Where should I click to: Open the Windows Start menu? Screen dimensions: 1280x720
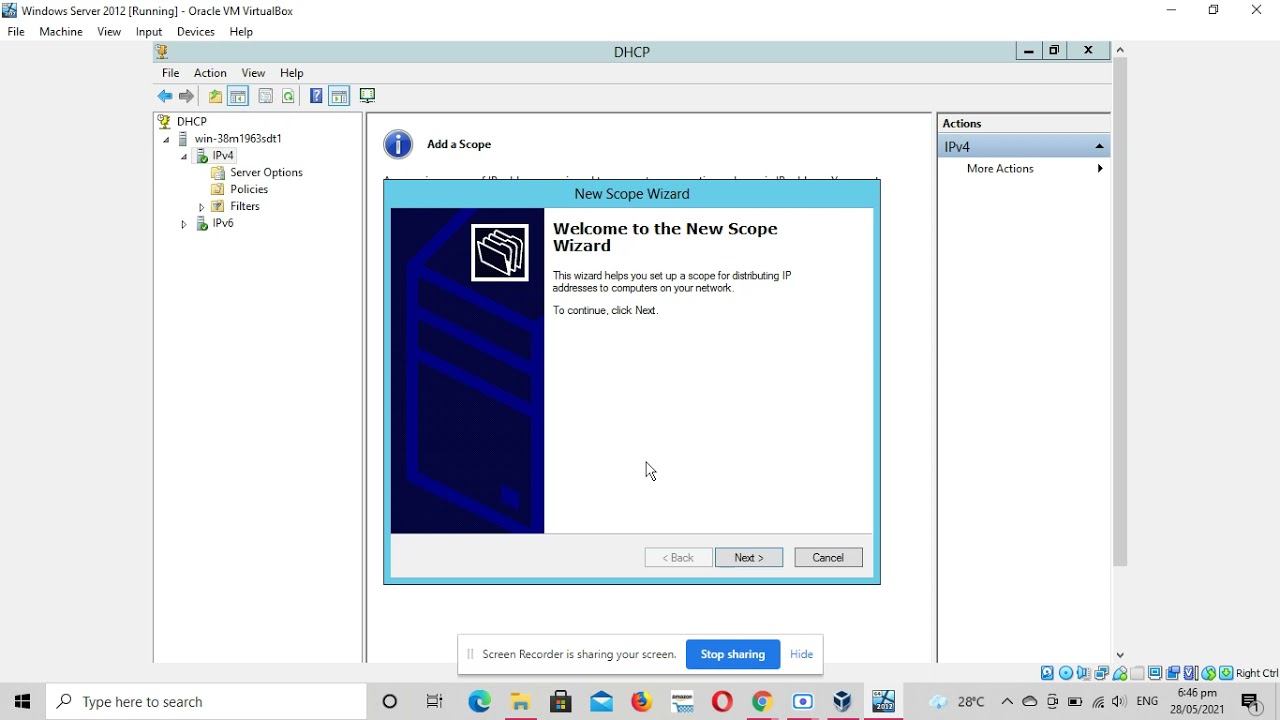click(x=22, y=702)
